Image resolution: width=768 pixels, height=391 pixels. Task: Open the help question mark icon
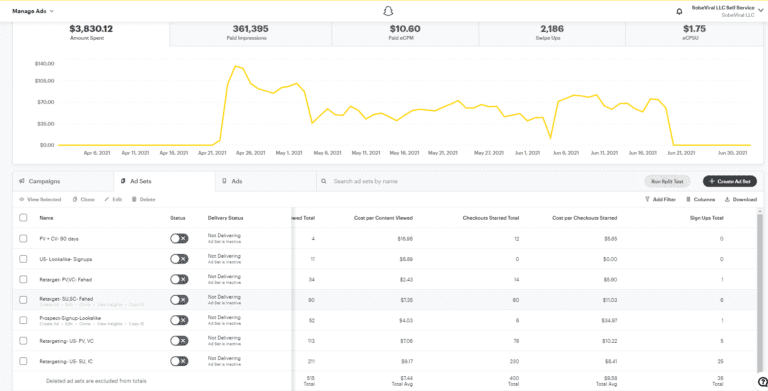point(762,382)
